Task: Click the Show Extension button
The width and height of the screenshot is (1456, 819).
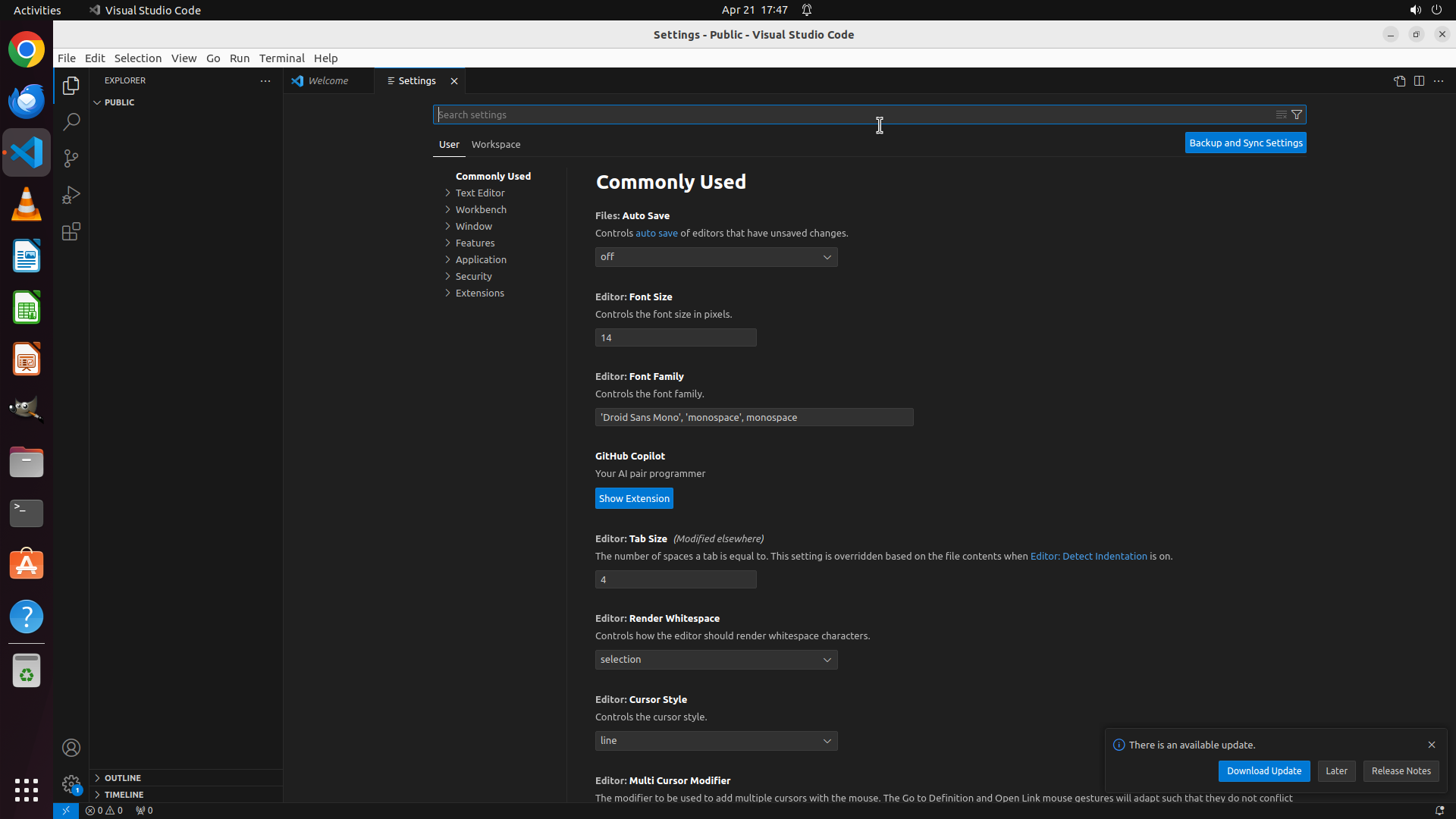Action: point(634,498)
